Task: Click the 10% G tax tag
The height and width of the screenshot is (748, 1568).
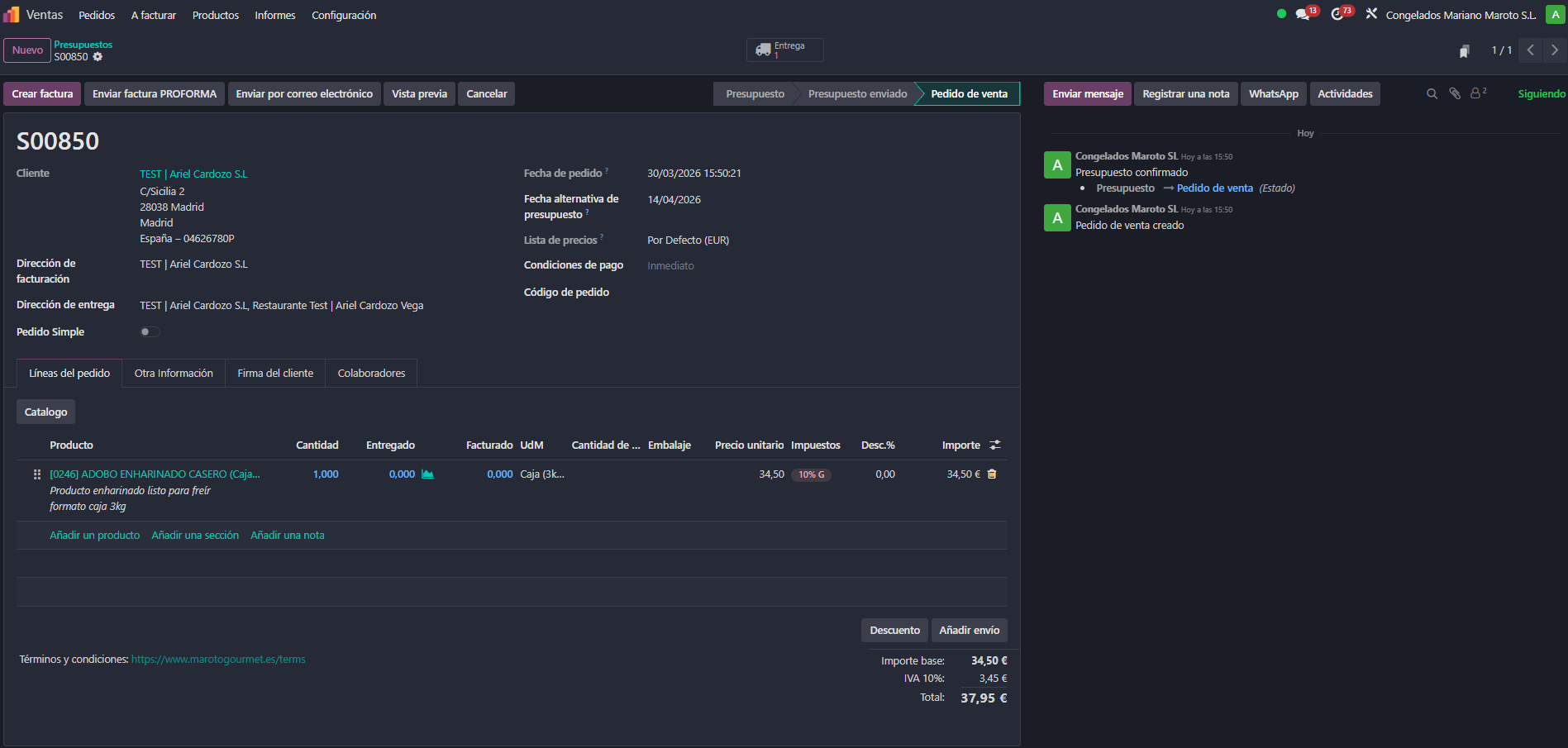Action: pos(811,475)
